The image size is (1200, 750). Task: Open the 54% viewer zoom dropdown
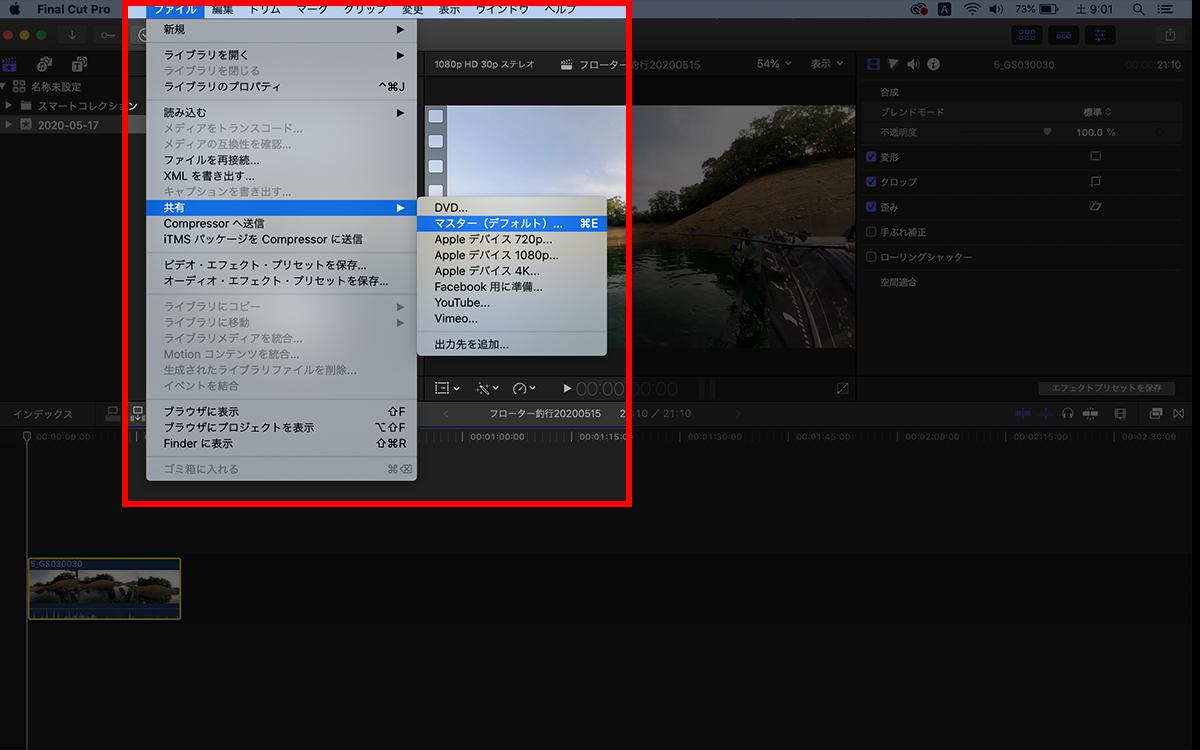tap(774, 64)
